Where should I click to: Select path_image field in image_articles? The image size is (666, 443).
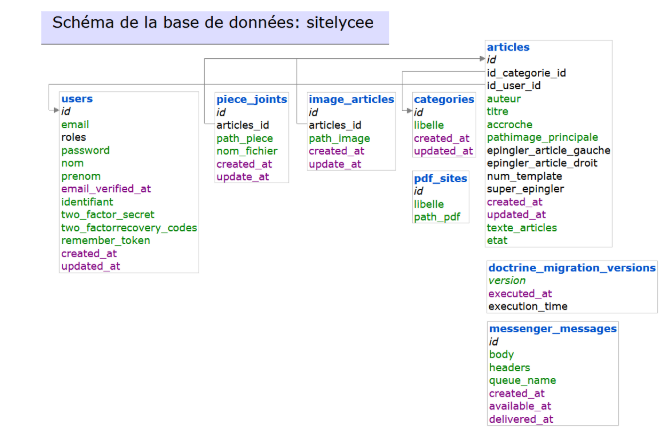pos(339,138)
